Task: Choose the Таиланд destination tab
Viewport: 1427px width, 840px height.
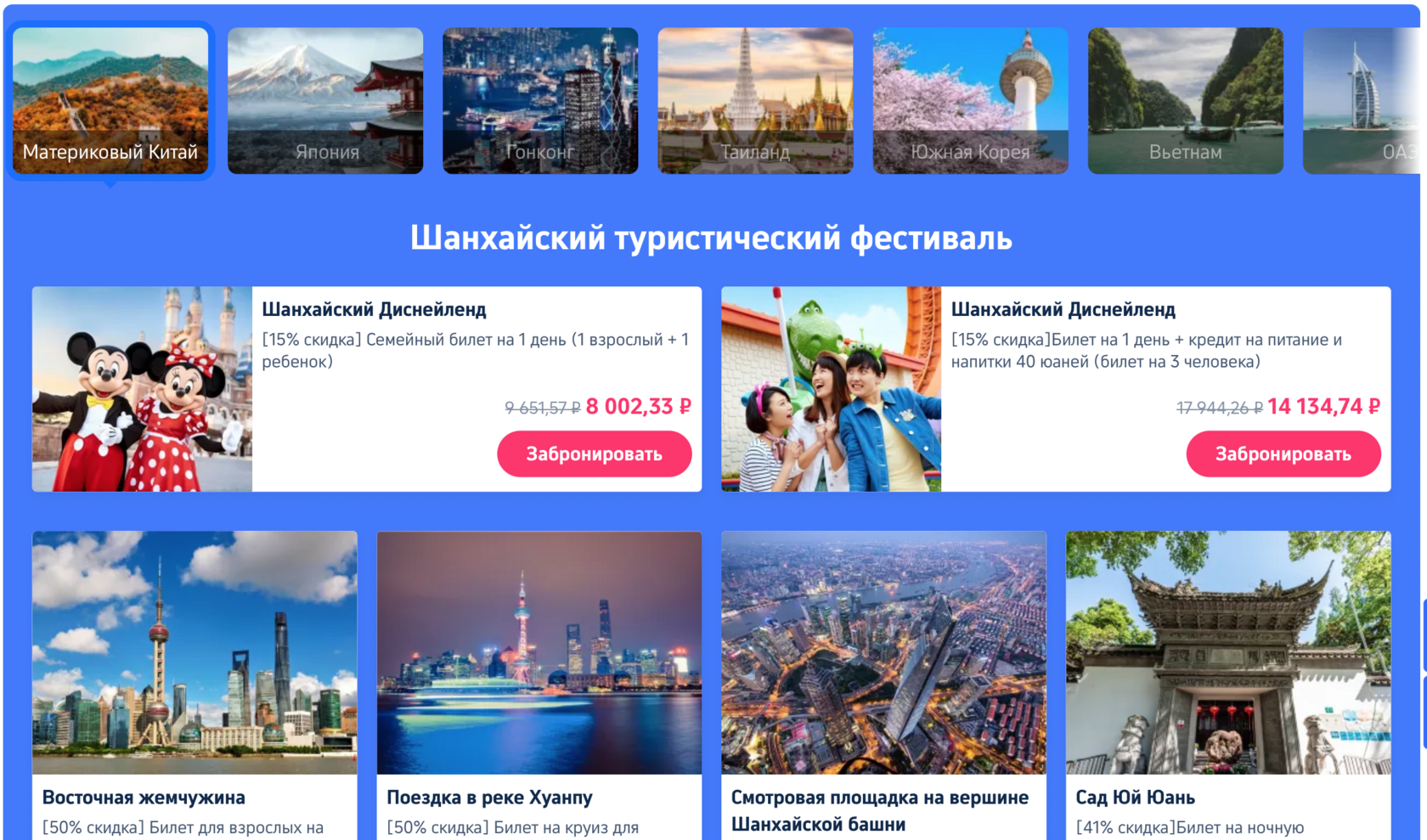Action: (755, 101)
